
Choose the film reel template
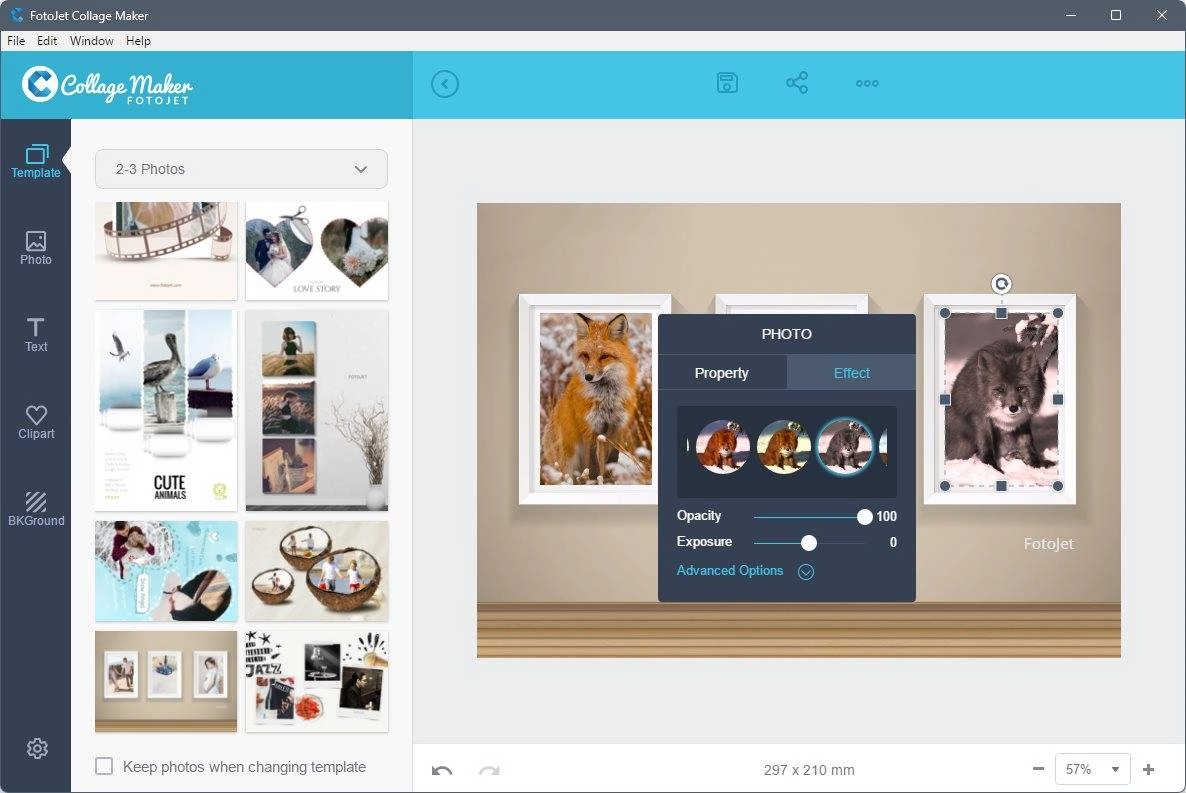pos(166,250)
